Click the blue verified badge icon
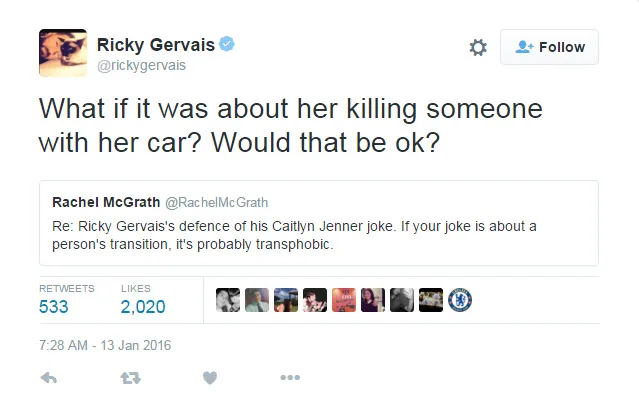 click(x=228, y=45)
